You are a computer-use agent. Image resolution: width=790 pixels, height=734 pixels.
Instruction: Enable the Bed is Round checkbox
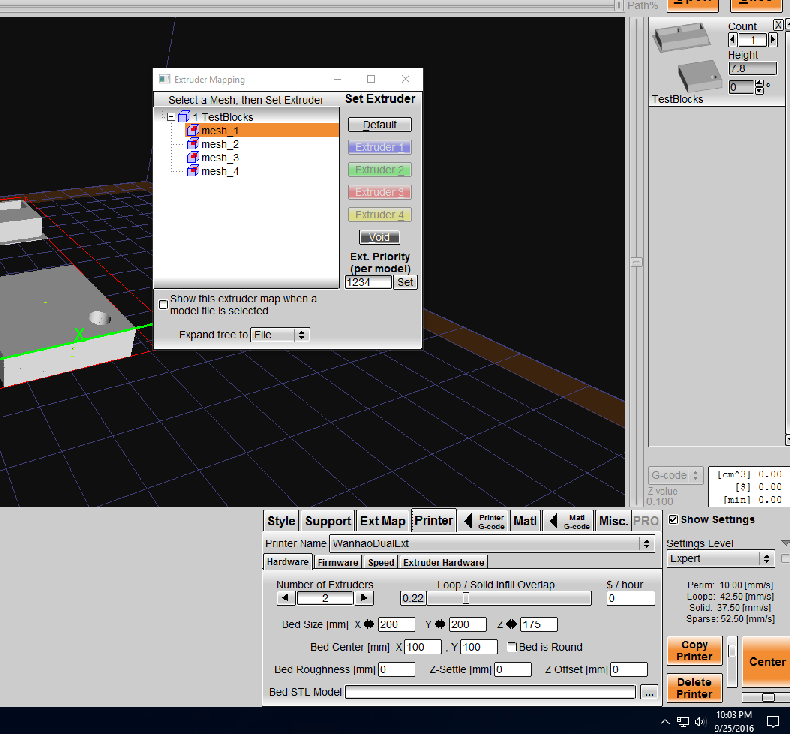pos(512,646)
